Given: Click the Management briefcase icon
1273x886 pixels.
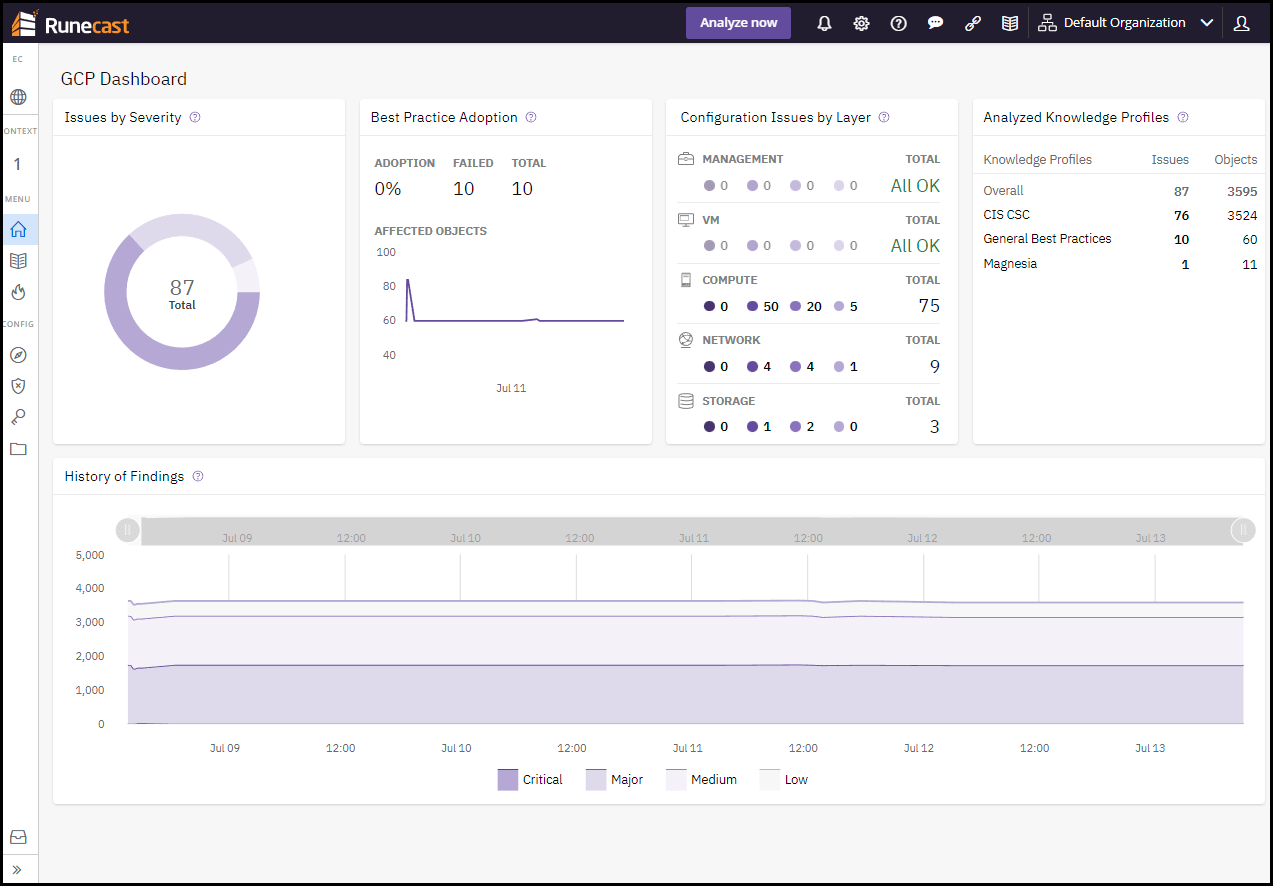Looking at the screenshot, I should coord(686,159).
